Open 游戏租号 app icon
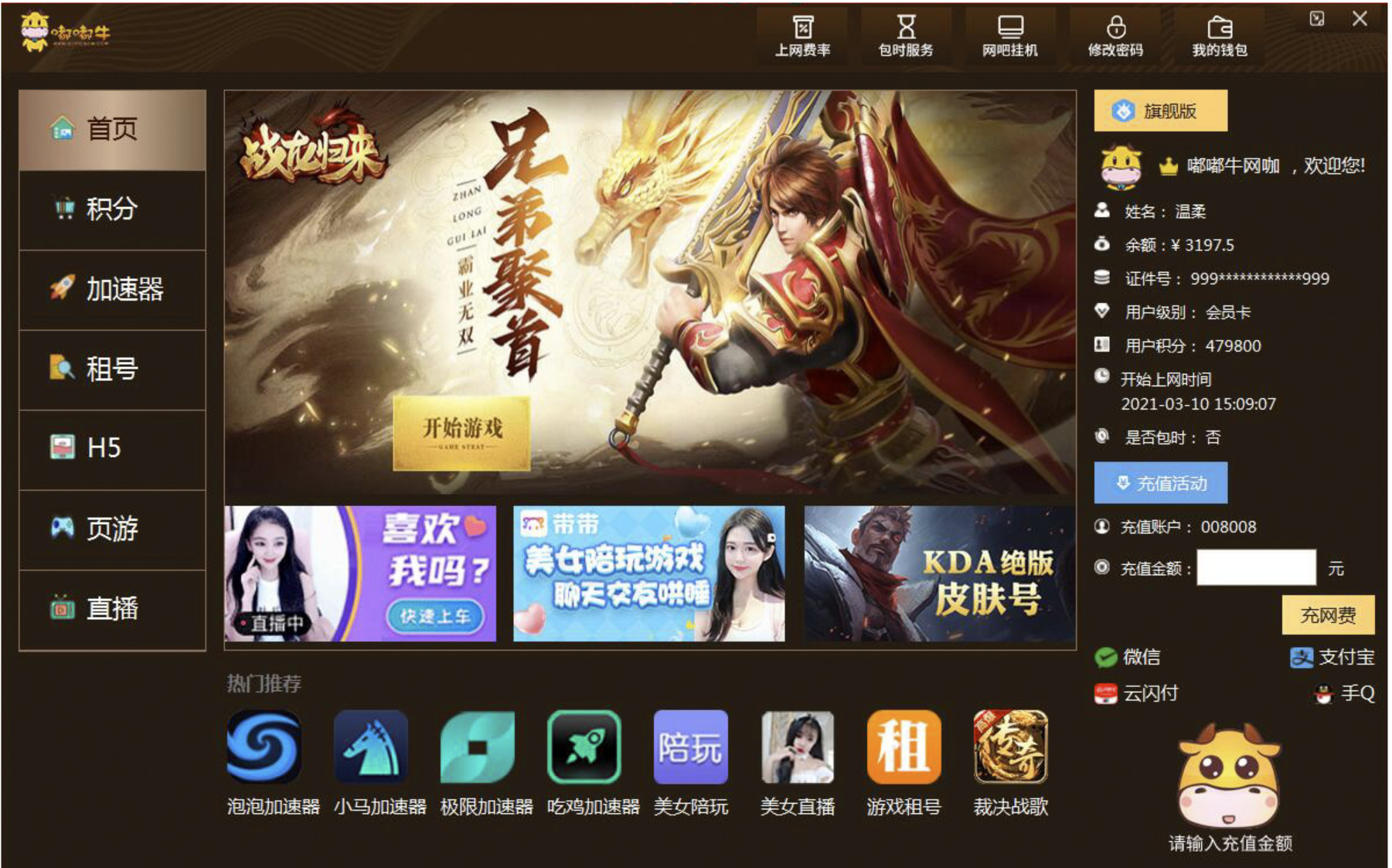Image resolution: width=1392 pixels, height=868 pixels. click(x=904, y=747)
